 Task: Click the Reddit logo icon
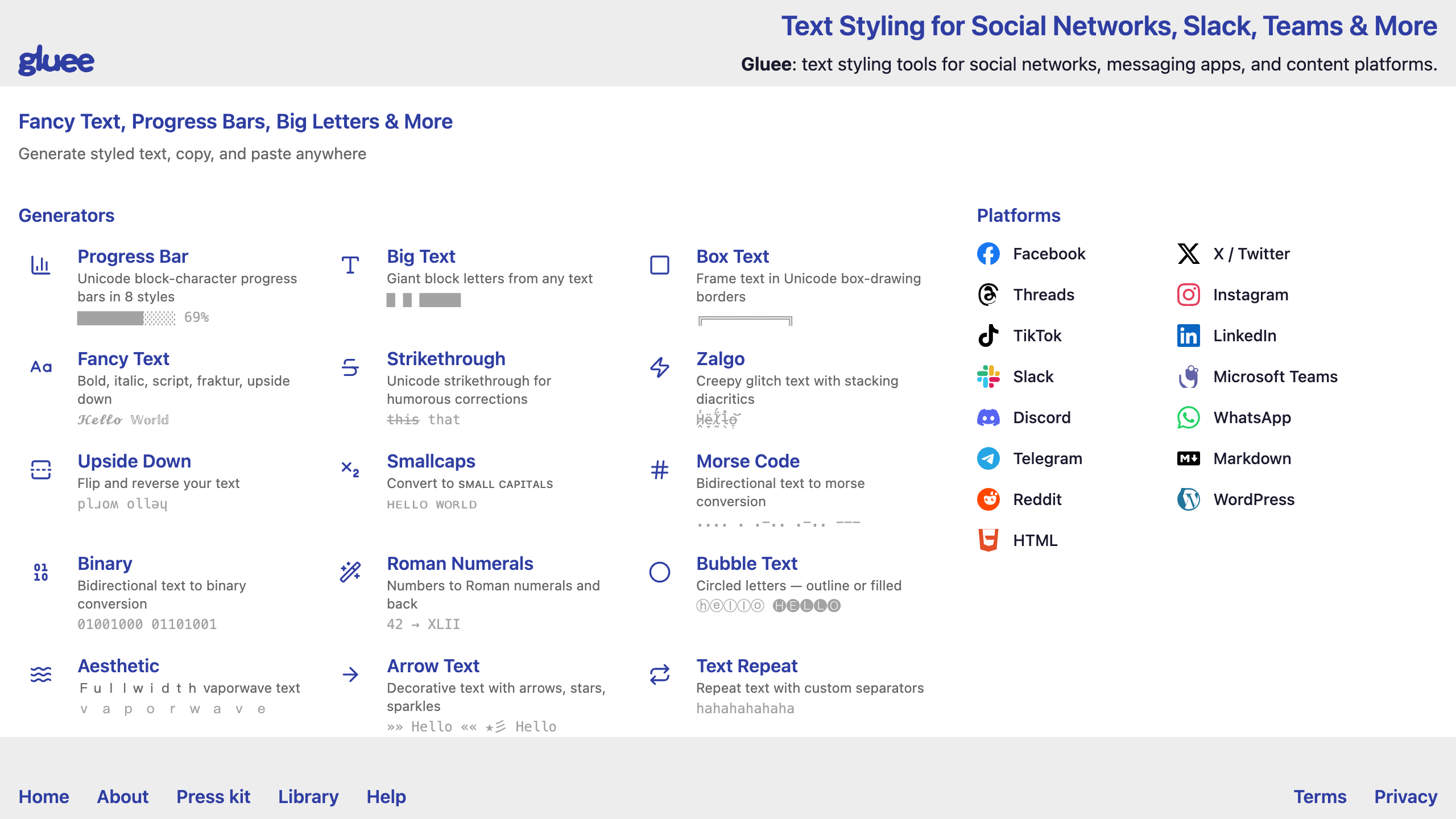click(988, 499)
